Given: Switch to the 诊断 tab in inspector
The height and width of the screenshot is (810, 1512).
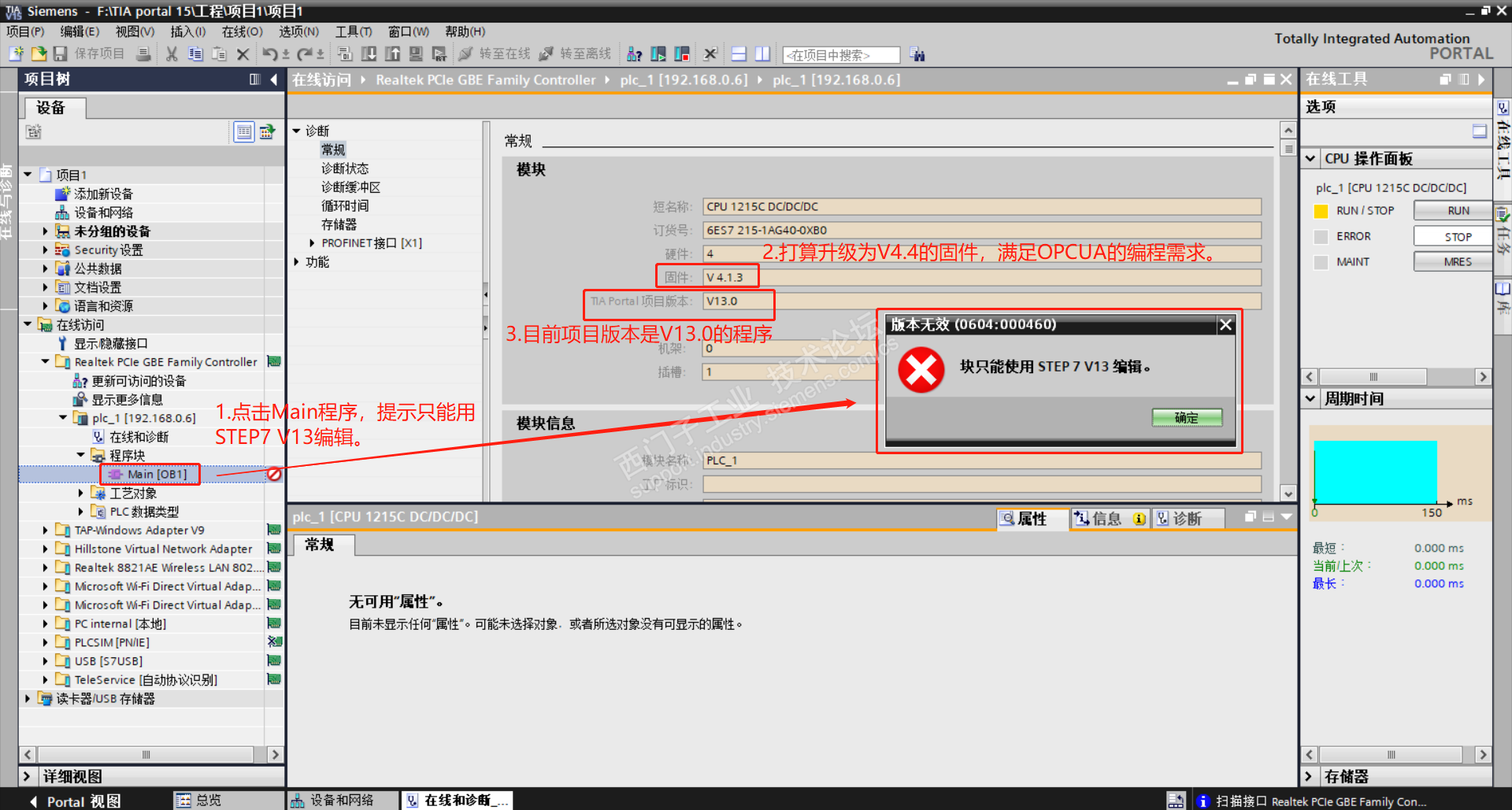Looking at the screenshot, I should point(1188,519).
